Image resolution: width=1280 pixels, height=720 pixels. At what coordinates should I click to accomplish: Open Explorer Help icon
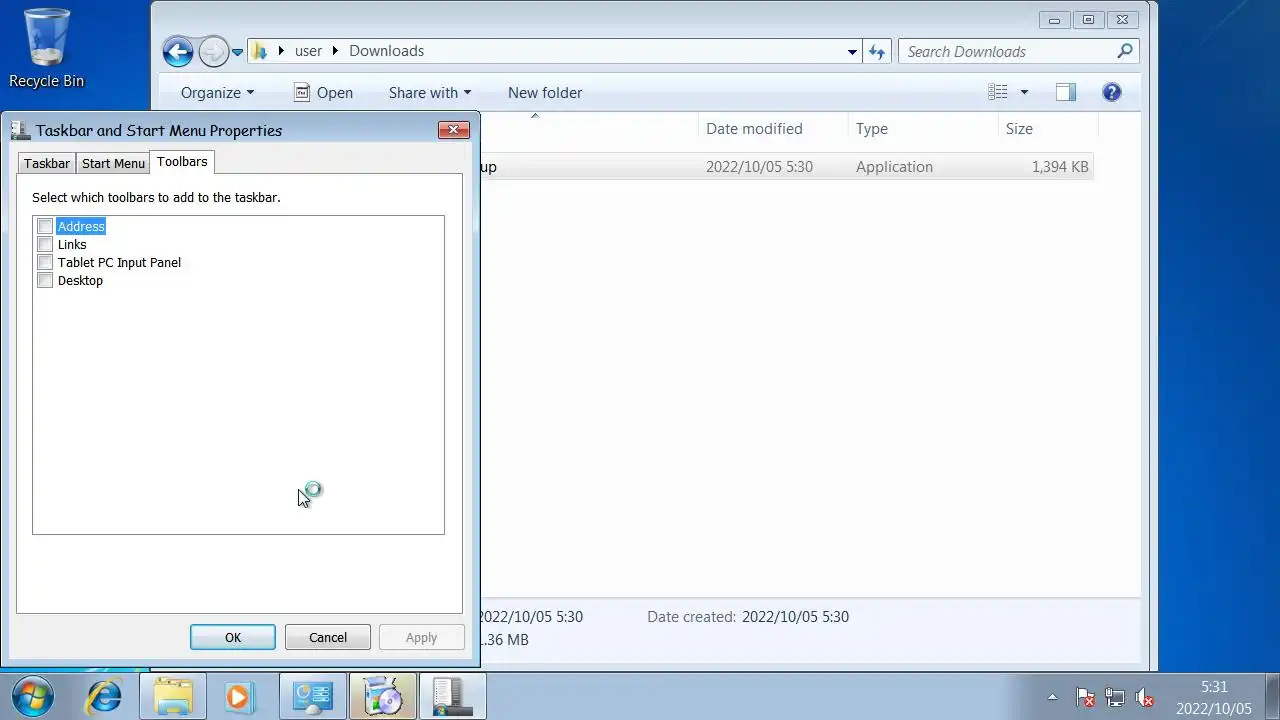(x=1111, y=92)
